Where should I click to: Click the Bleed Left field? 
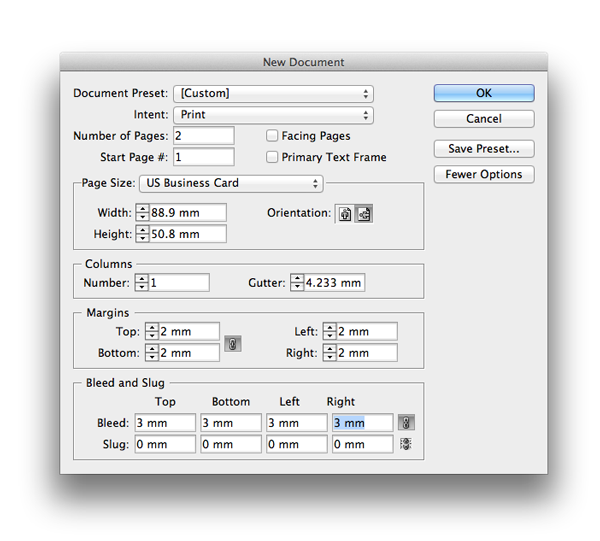point(297,423)
